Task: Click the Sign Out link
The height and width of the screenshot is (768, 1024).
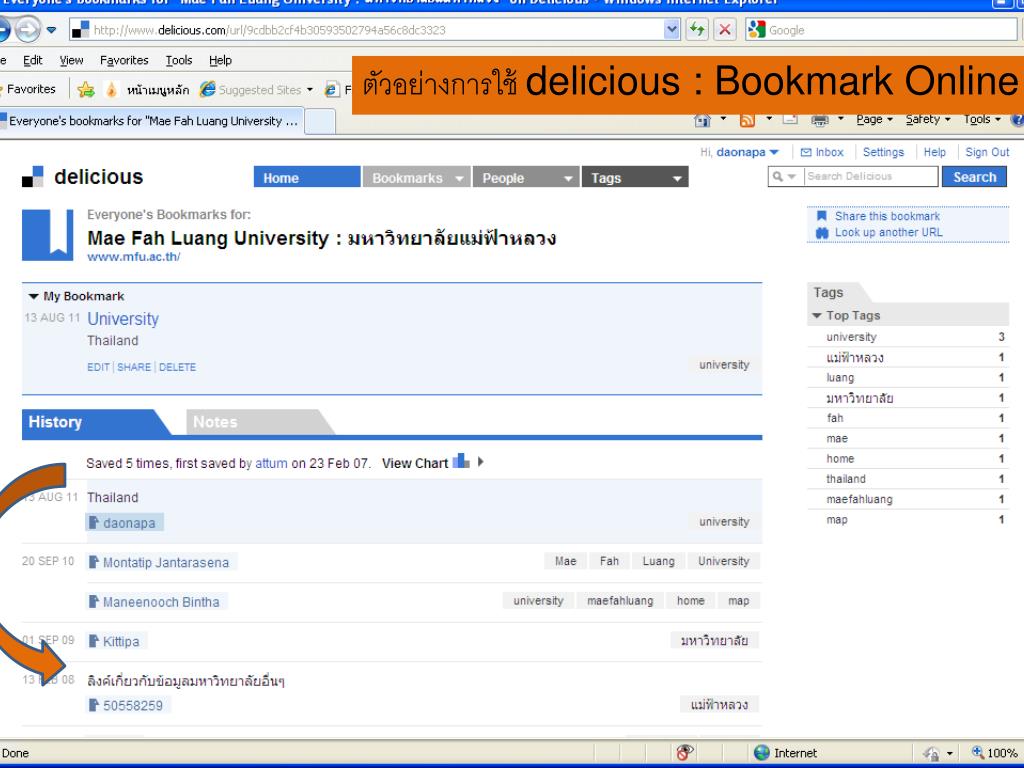Action: 987,152
